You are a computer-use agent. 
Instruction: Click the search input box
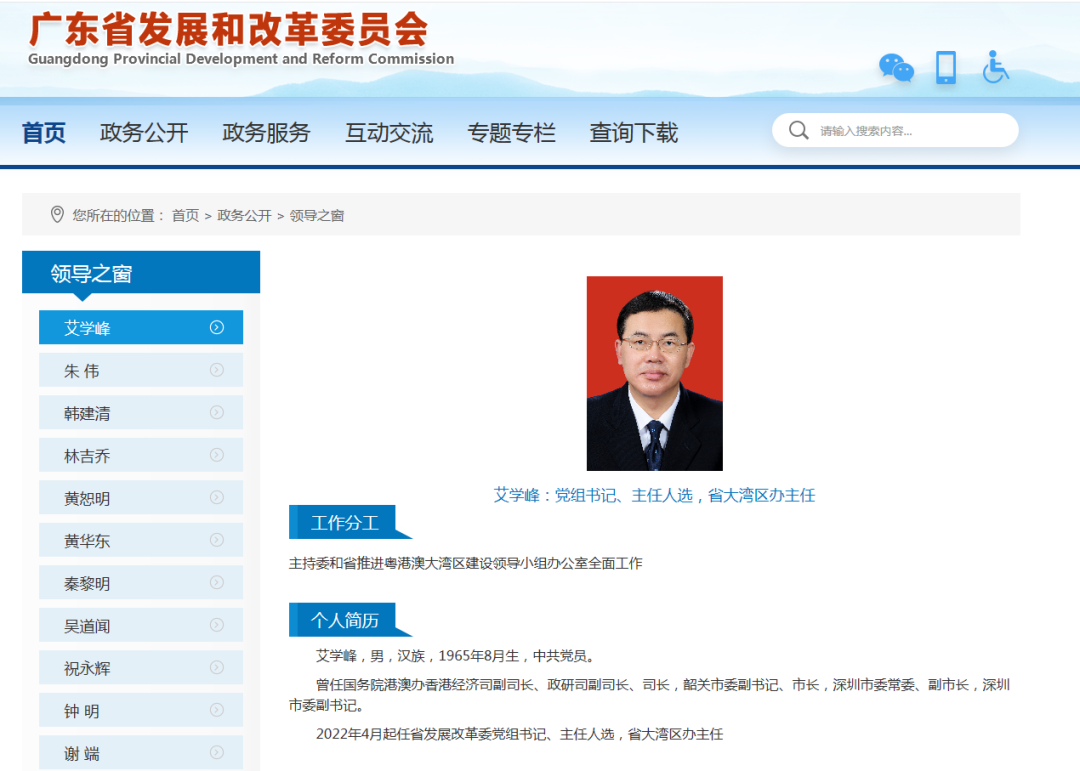[900, 130]
